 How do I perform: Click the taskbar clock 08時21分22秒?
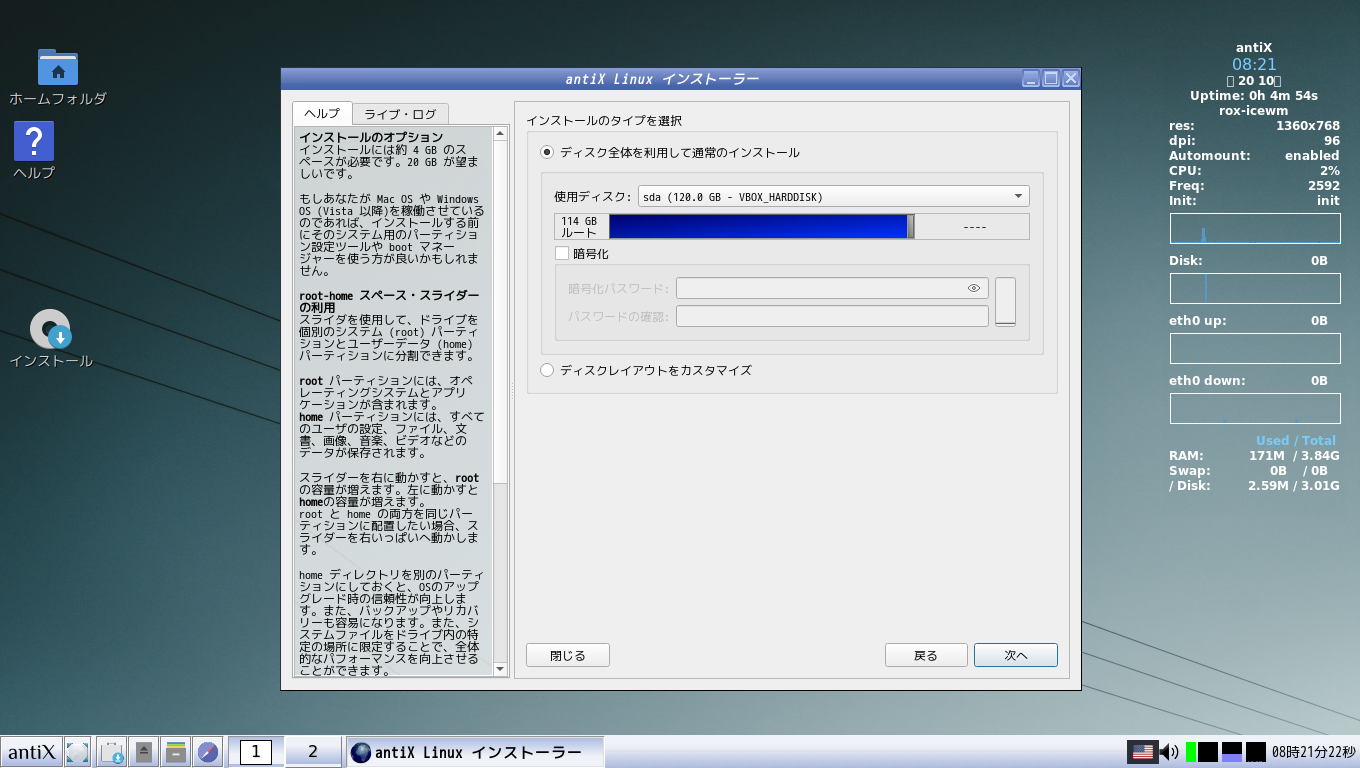pyautogui.click(x=1313, y=752)
